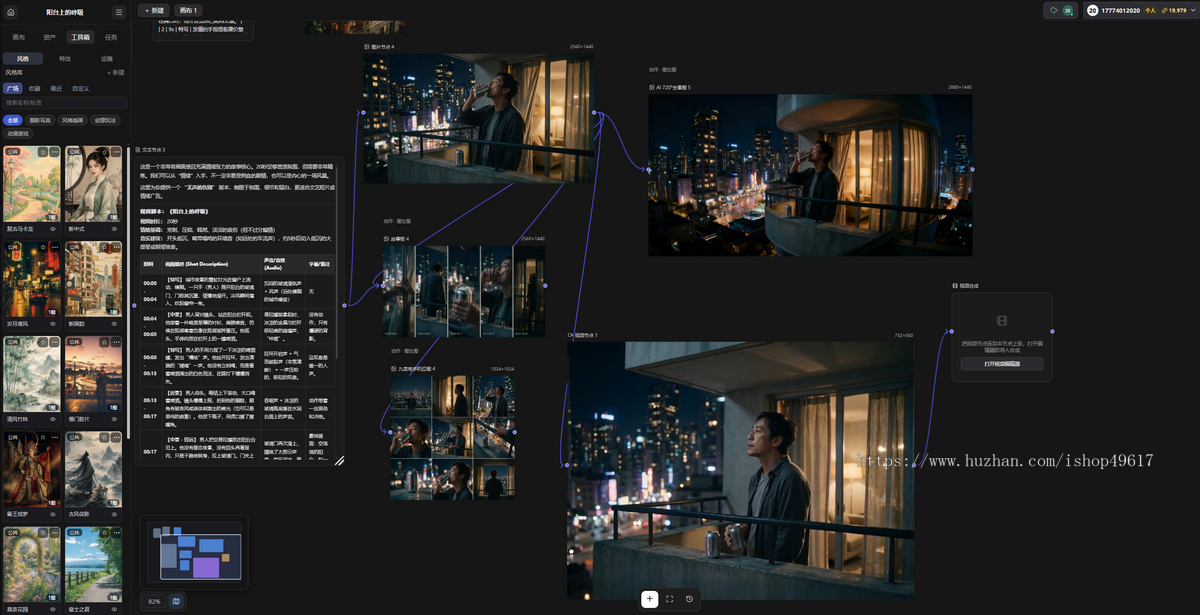
Task: Open the history icon in bottom toolbar
Action: click(x=689, y=599)
